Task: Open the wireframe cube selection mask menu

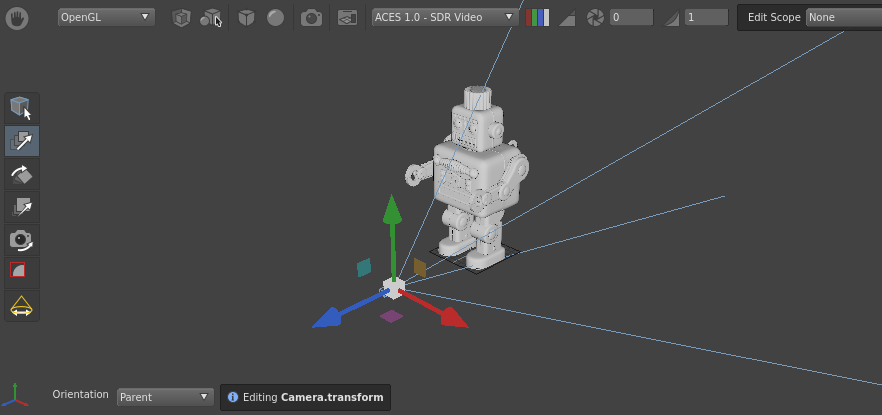Action: 181,18
